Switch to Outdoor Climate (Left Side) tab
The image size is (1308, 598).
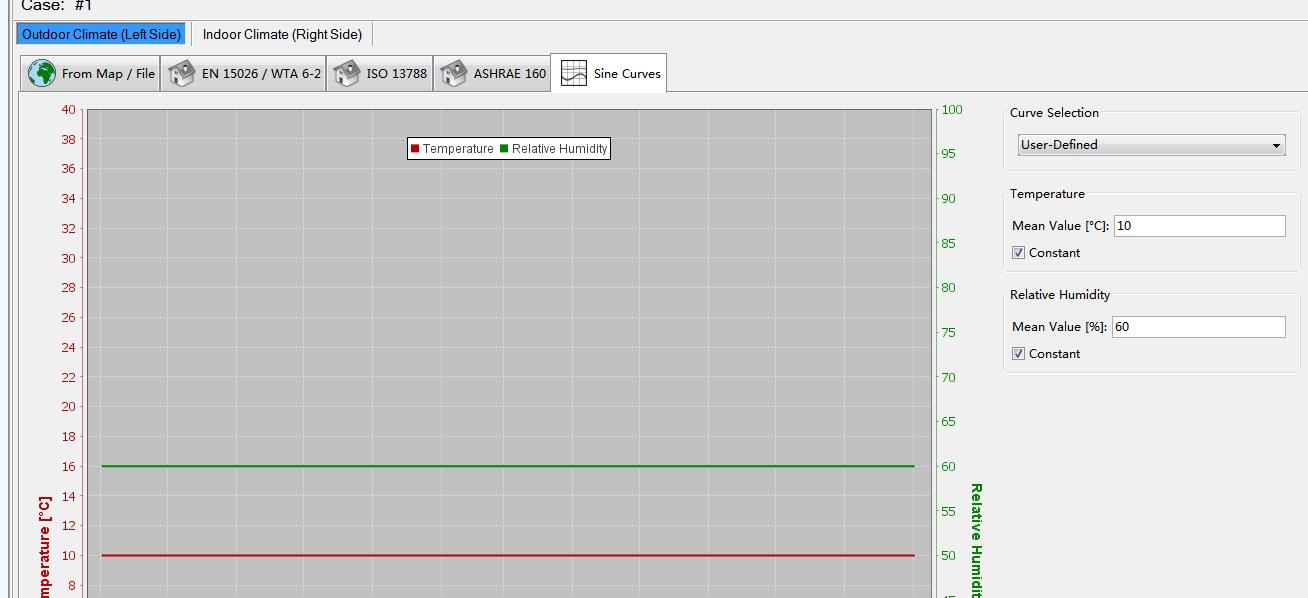pos(101,34)
